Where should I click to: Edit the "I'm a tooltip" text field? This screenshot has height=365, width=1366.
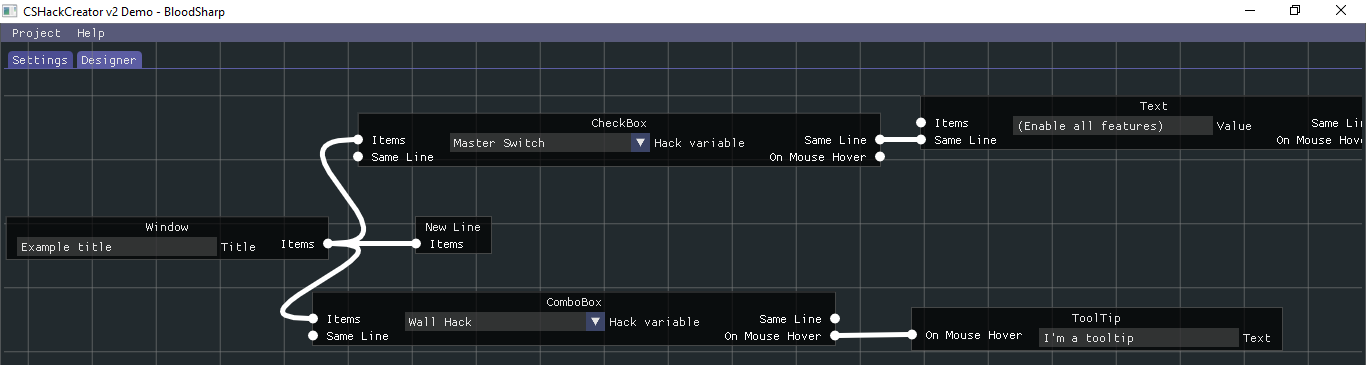(1139, 338)
